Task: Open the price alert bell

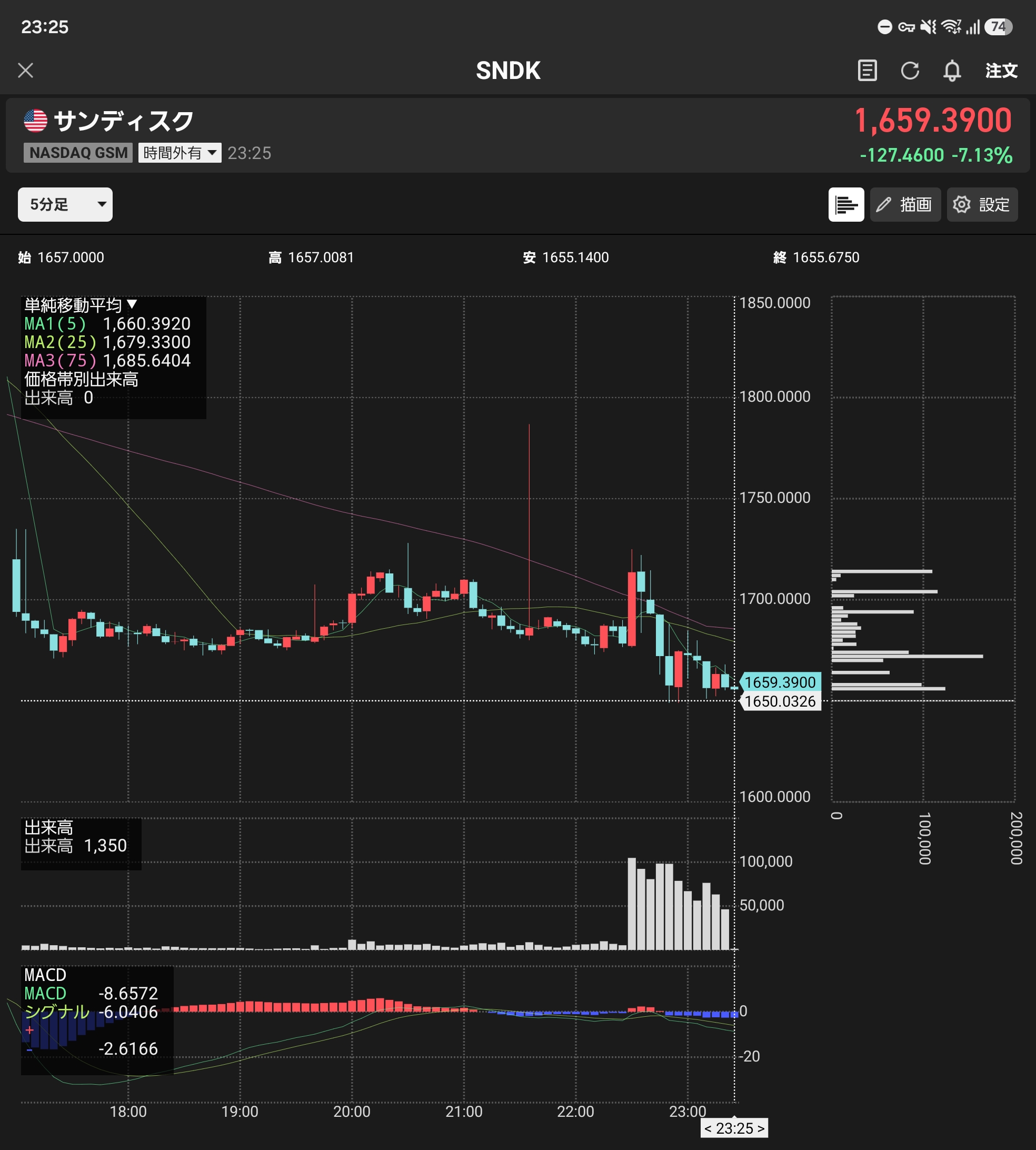Action: pos(952,71)
